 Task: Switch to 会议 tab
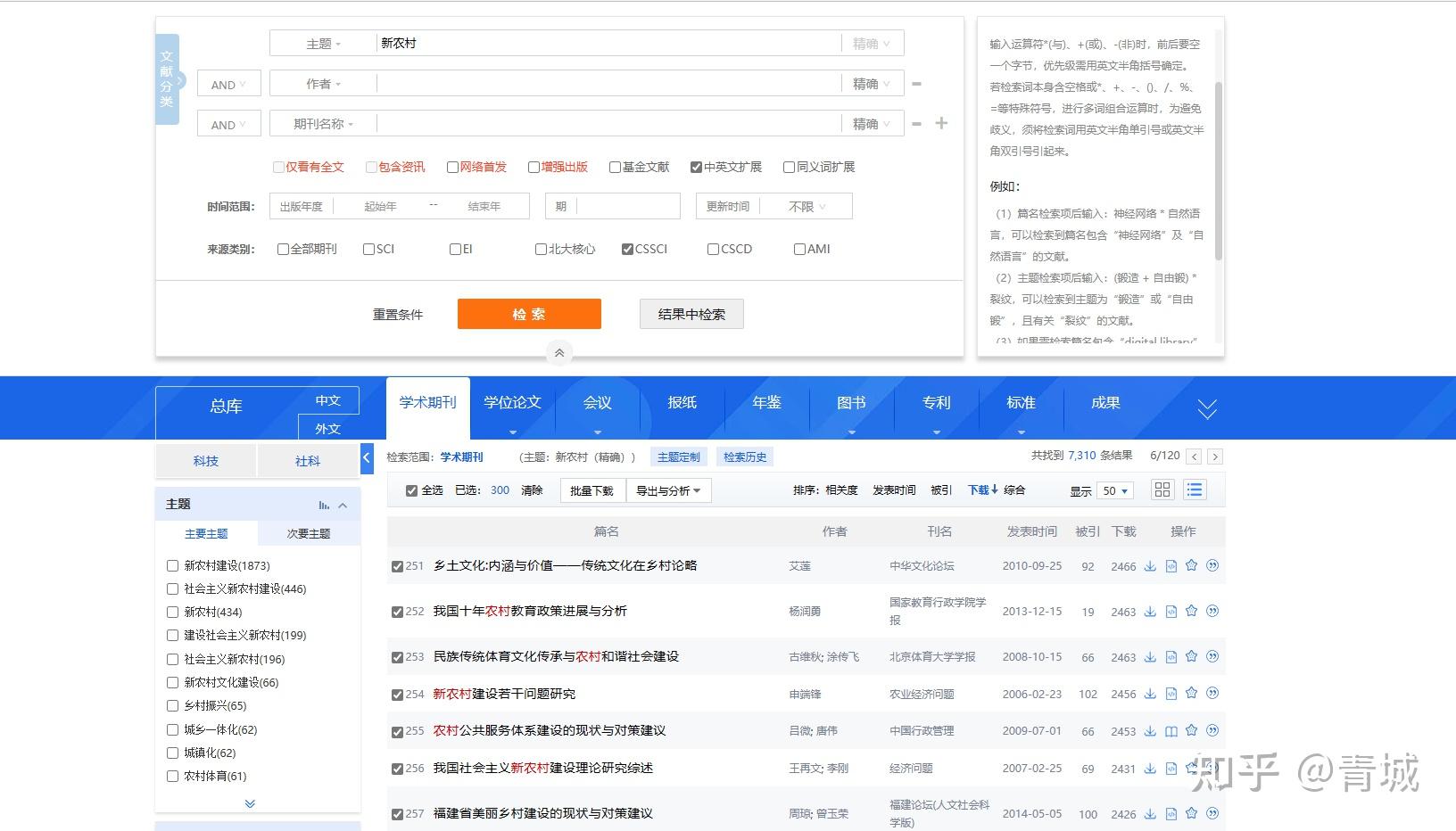597,402
